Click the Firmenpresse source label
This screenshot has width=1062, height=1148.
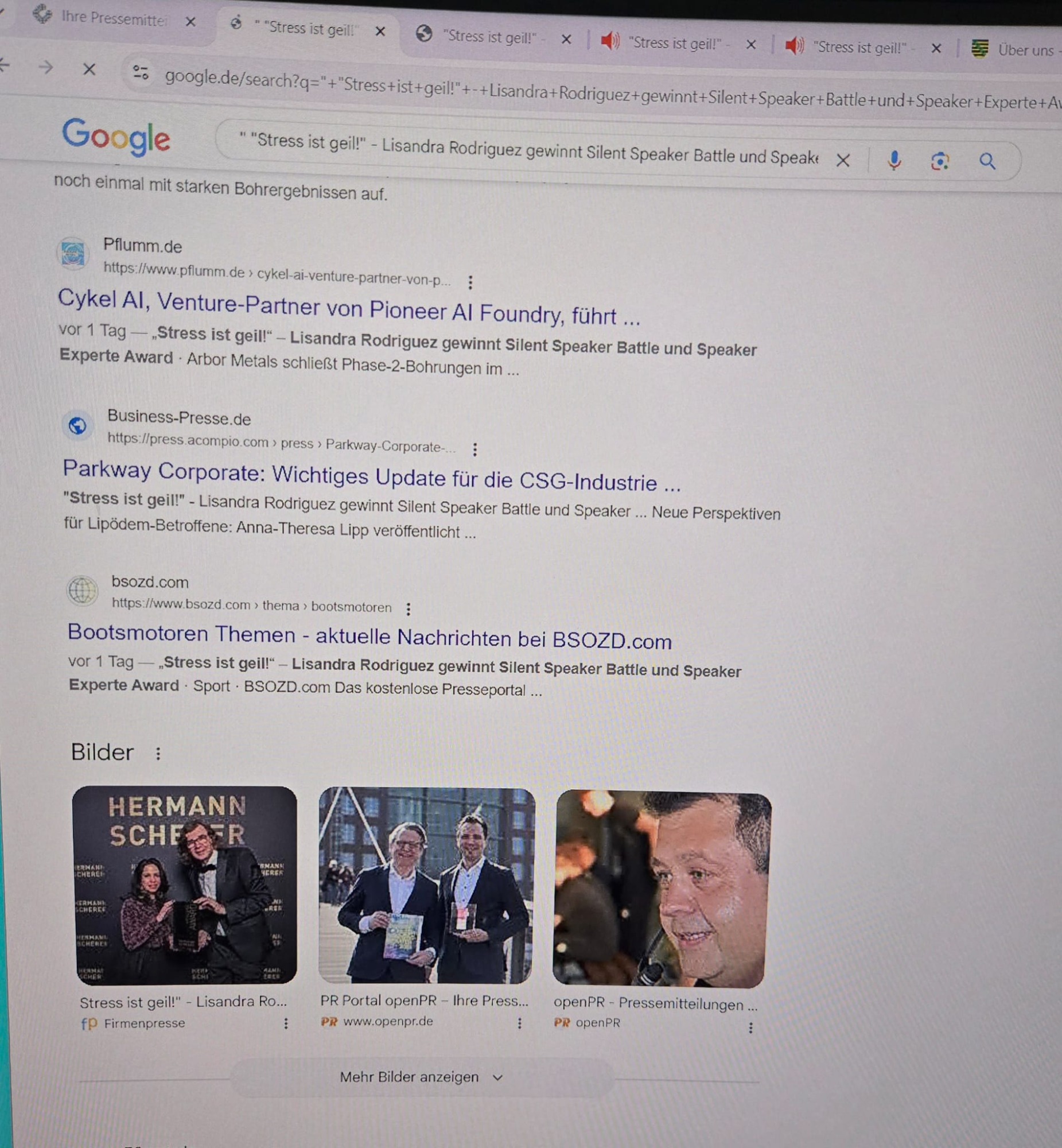[145, 1023]
